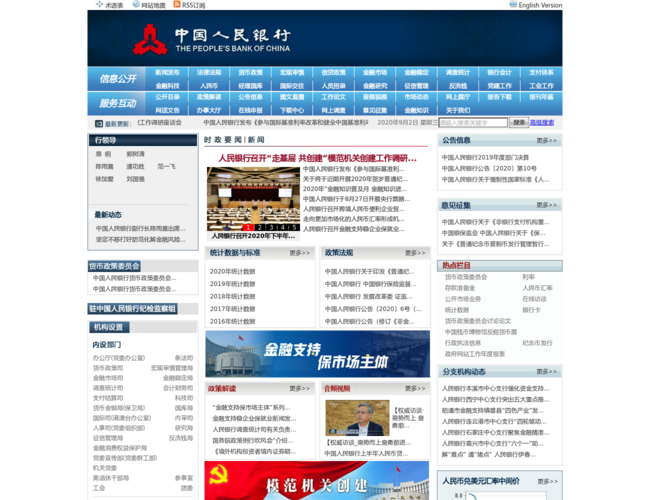This screenshot has height=500, width=650.
Task: Open the 驻中国人民银行纪检监察组 header
Action: [133, 309]
